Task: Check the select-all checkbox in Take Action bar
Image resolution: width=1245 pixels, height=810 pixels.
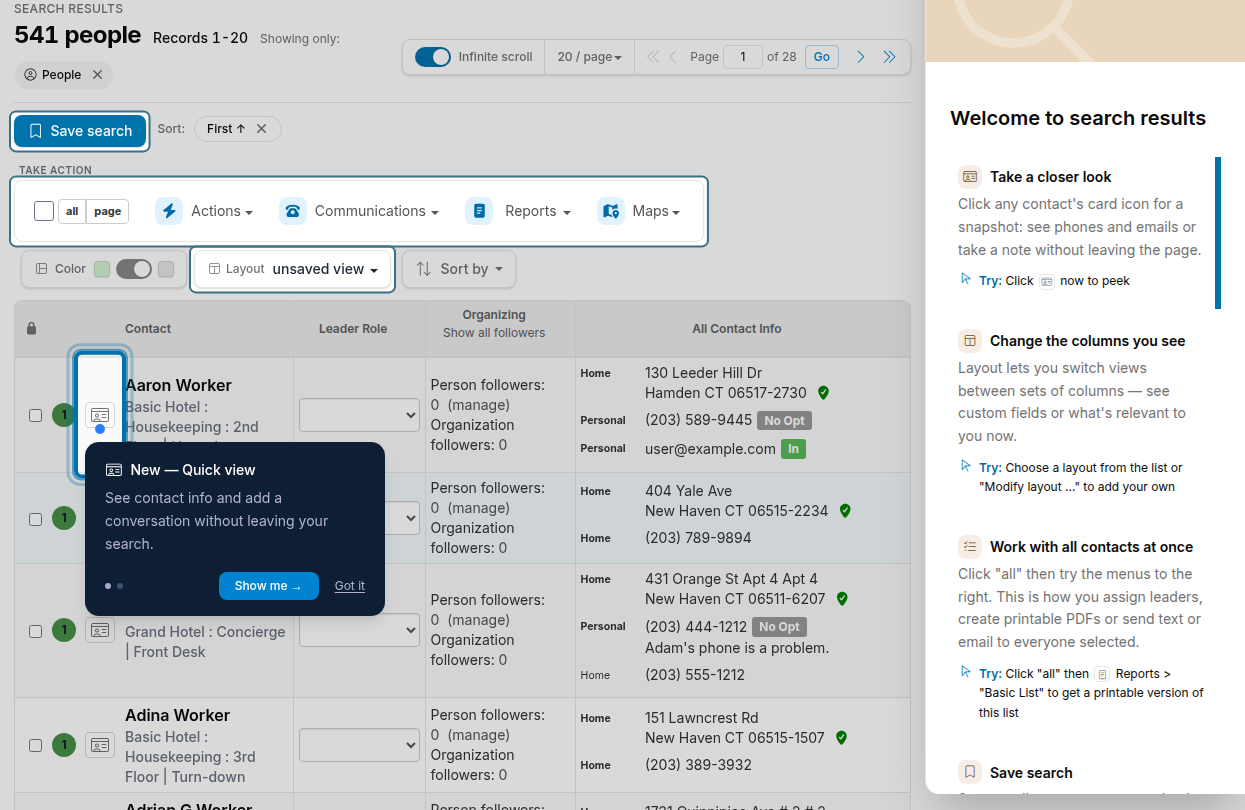Action: pyautogui.click(x=44, y=211)
